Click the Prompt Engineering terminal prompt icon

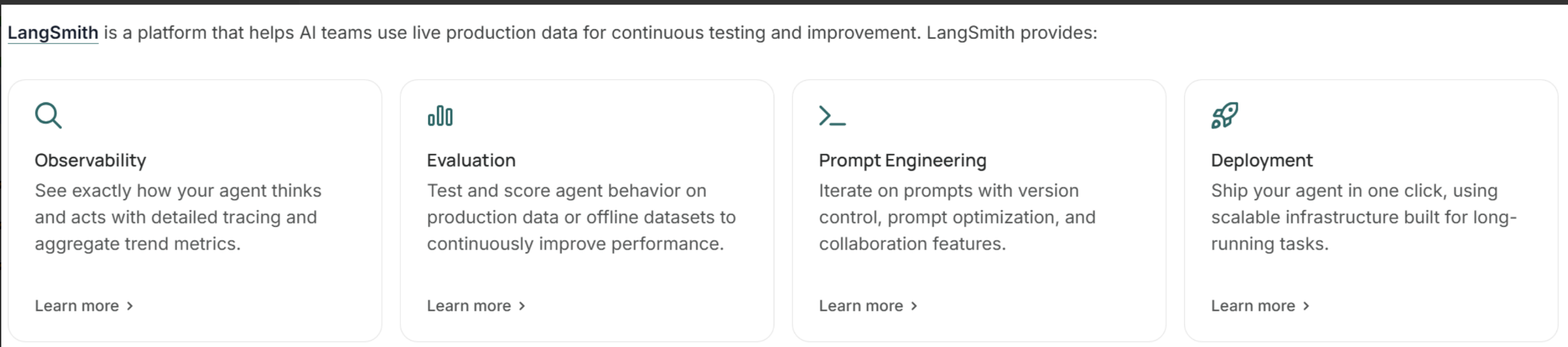832,116
